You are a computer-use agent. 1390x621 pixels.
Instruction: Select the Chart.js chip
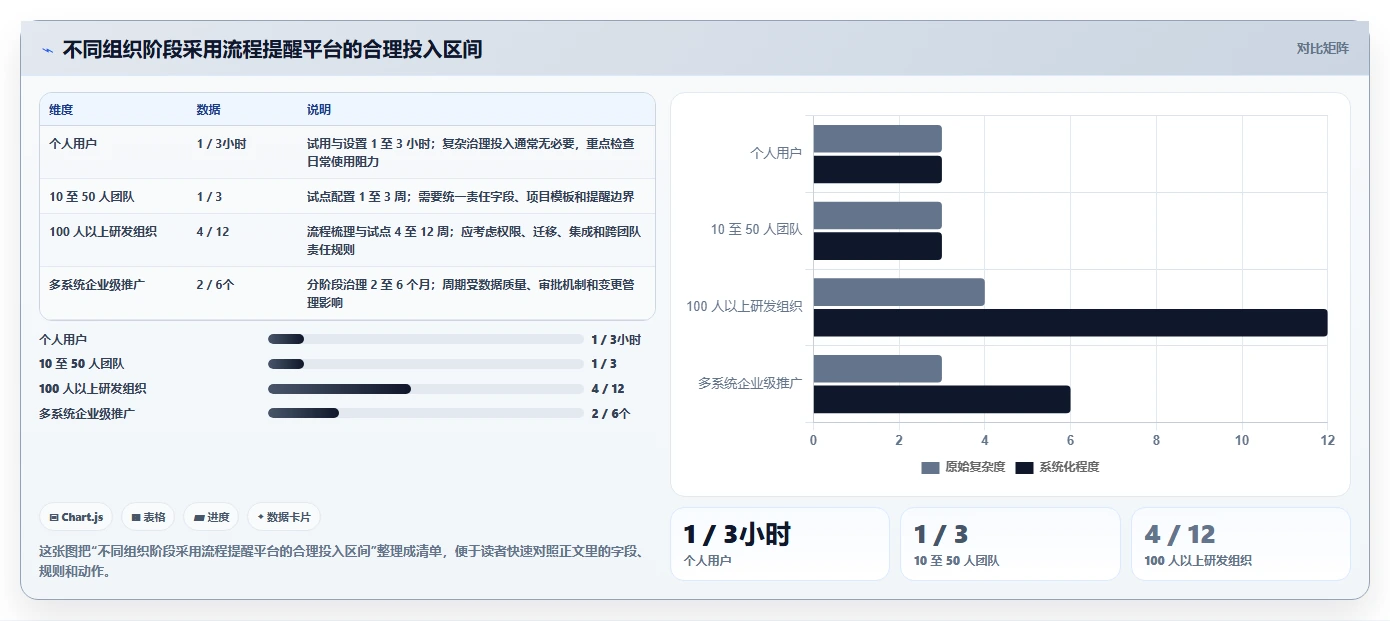[77, 517]
